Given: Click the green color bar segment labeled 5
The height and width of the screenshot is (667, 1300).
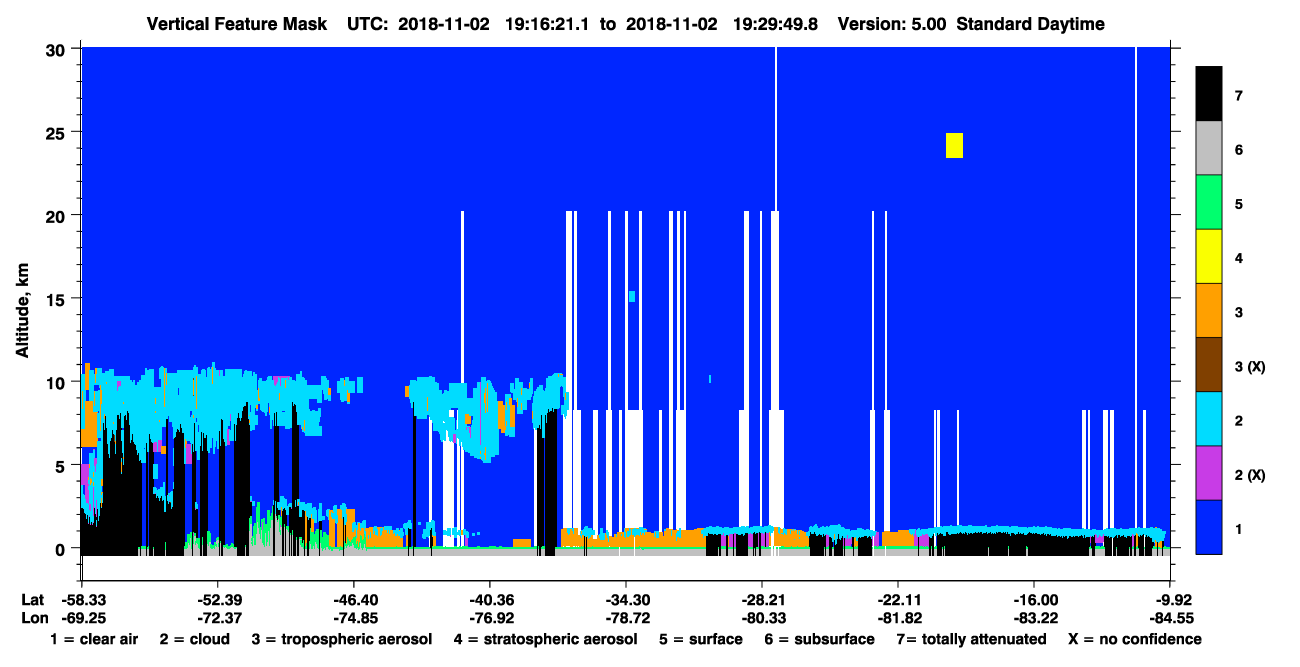Looking at the screenshot, I should point(1209,203).
